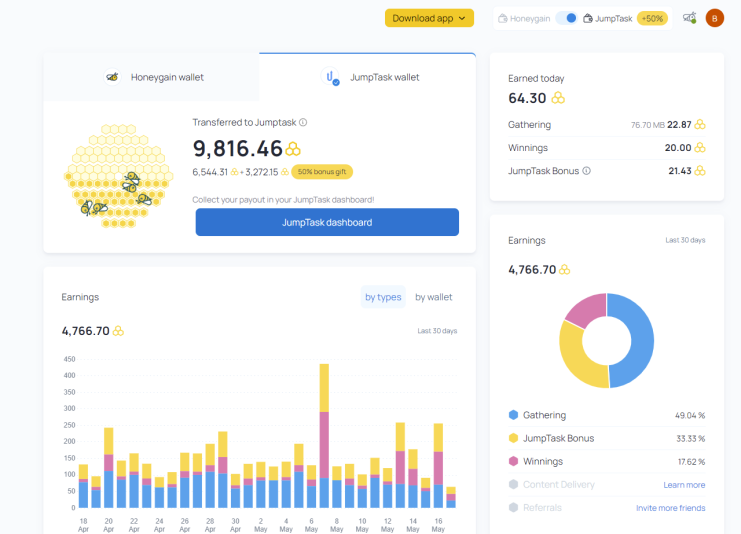Click the Winnings pink hexagon legend icon
Viewport: 741px width, 534px height.
[x=513, y=461]
